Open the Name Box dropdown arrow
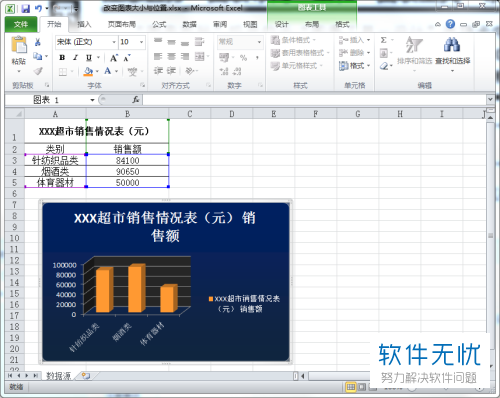 [x=92, y=100]
